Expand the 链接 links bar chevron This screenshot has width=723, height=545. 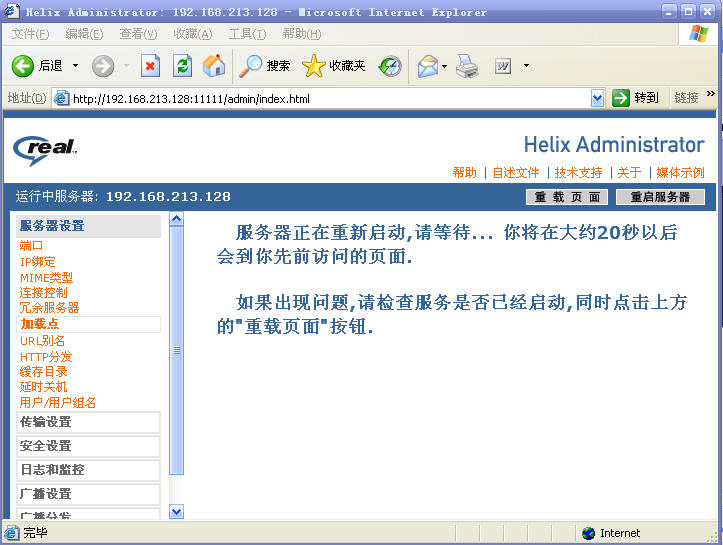711,94
